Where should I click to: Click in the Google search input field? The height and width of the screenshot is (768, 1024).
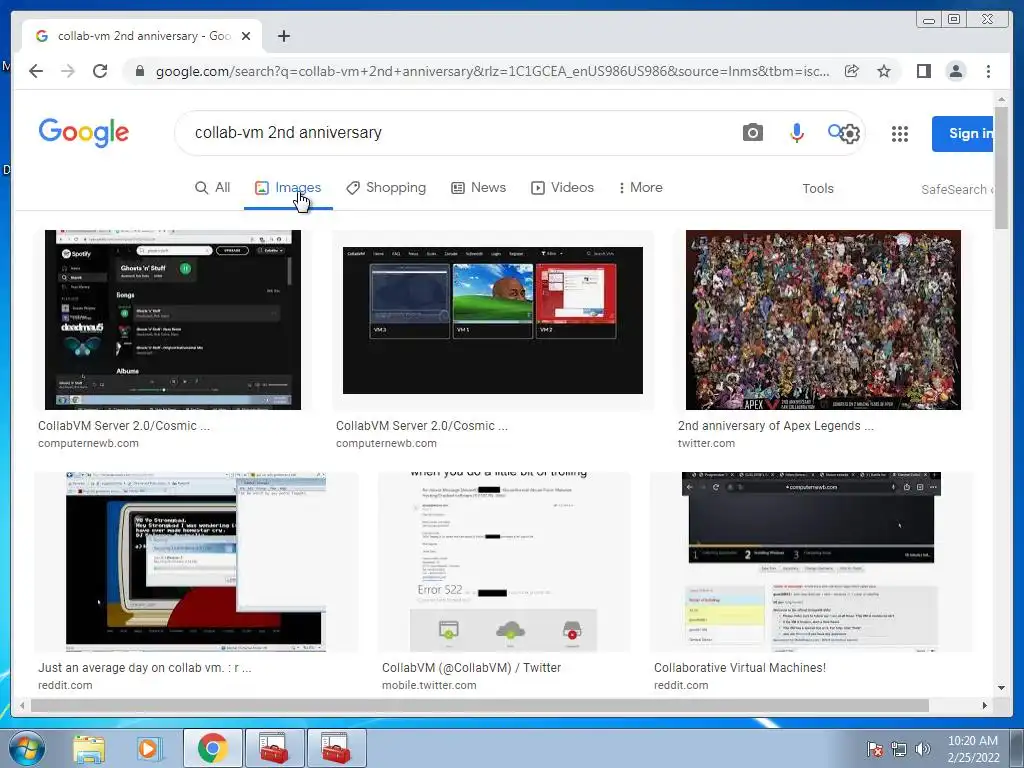457,133
